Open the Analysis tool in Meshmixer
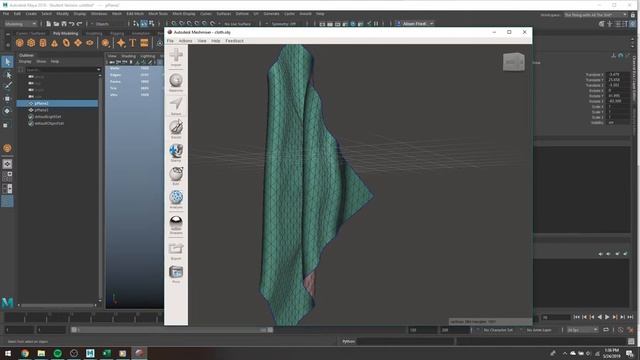Viewport: 640px width, 360px height. click(x=176, y=199)
